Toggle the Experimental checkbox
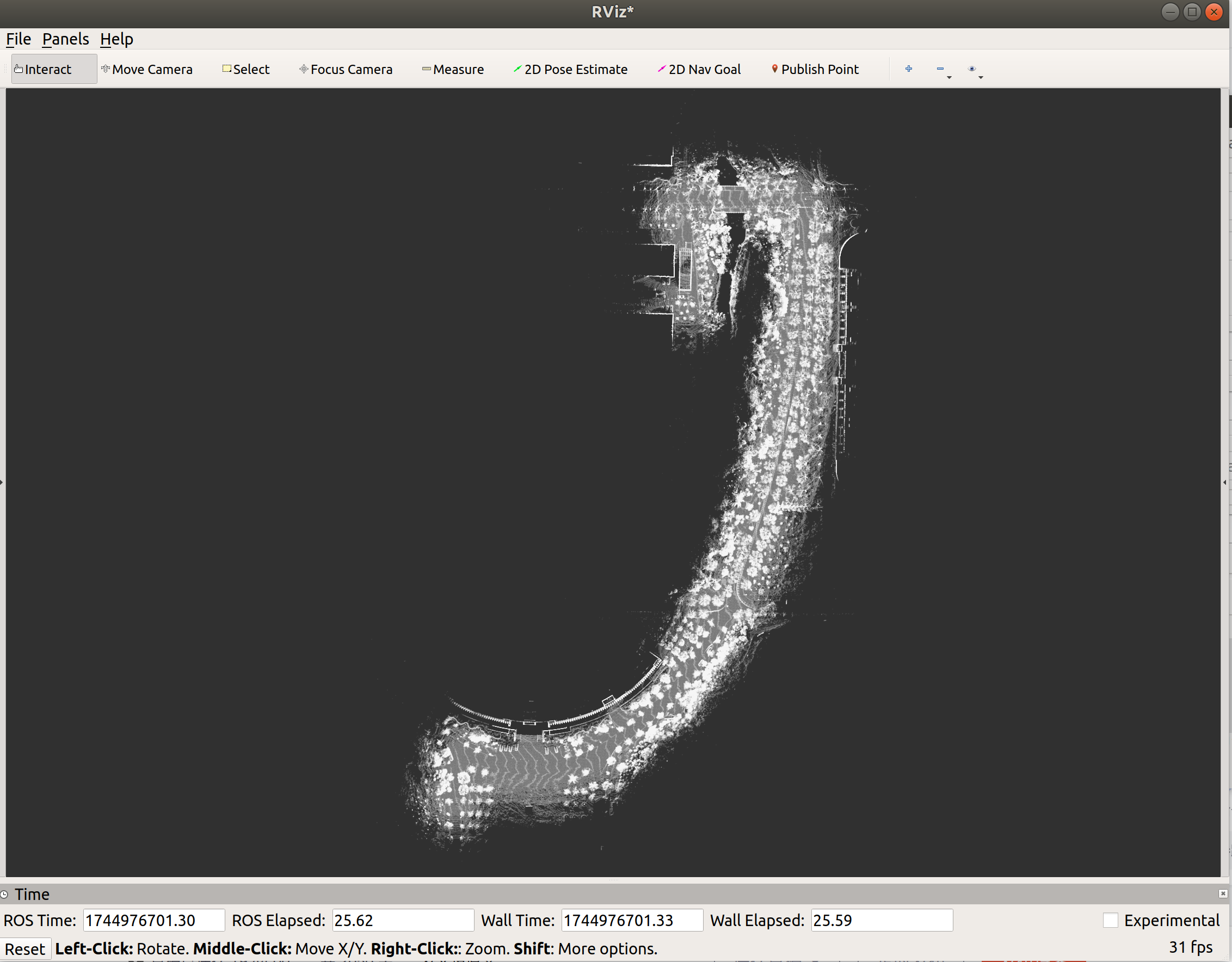Screen dimensions: 1232x962 click(1110, 920)
